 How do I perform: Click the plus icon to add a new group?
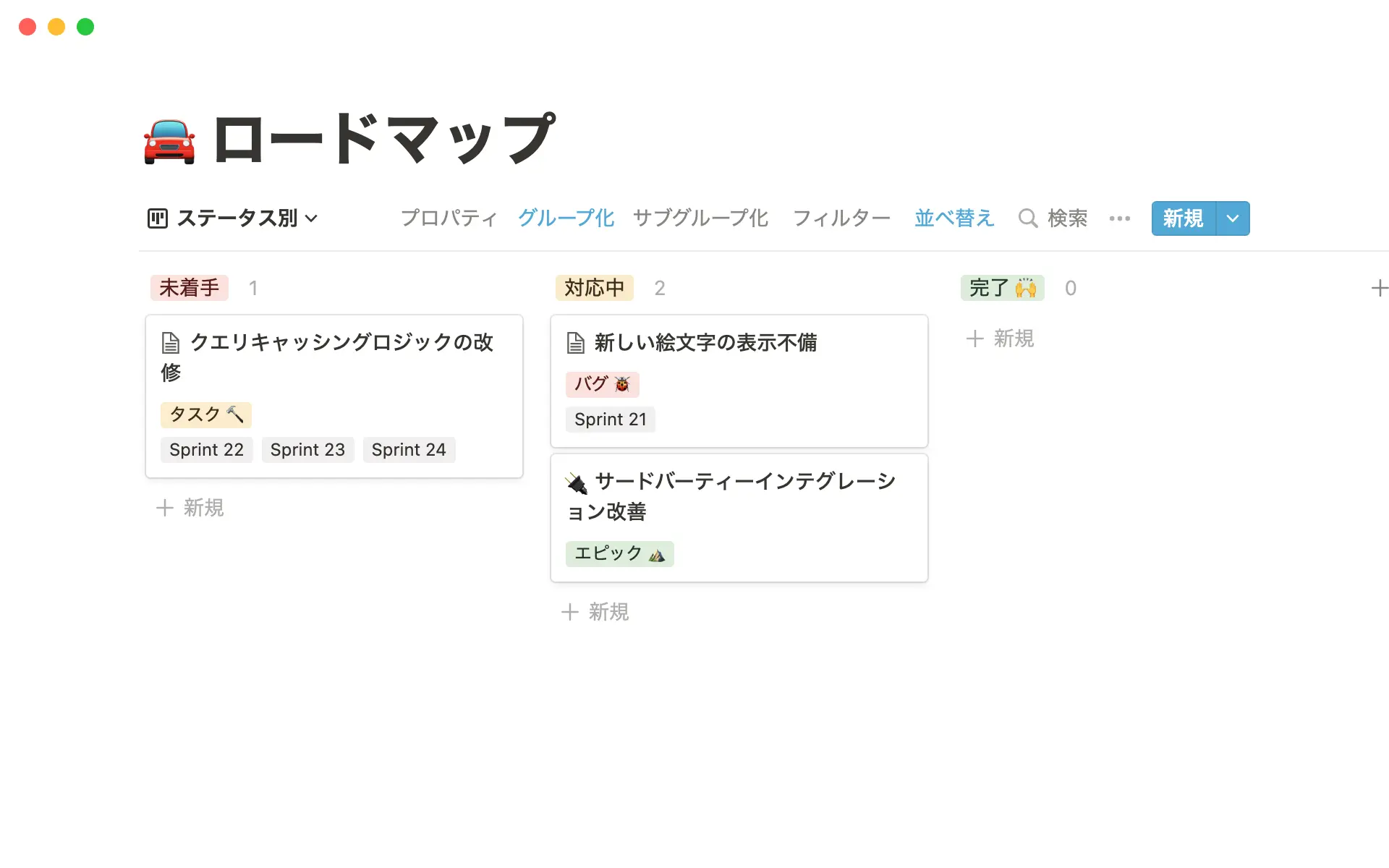[1380, 288]
